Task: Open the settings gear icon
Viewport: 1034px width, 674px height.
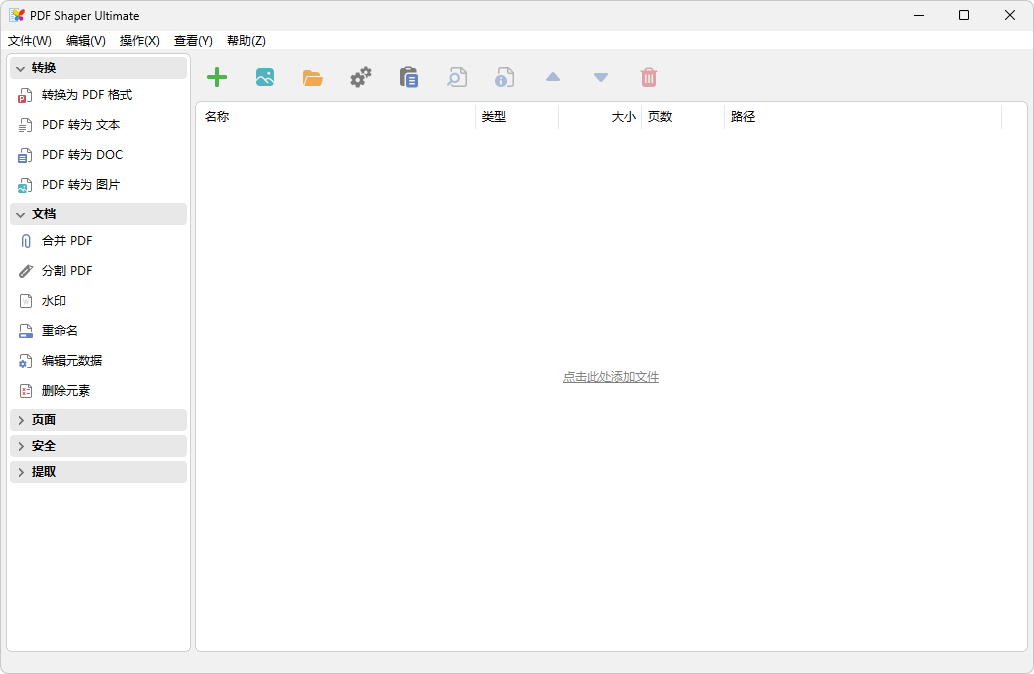Action: point(360,77)
